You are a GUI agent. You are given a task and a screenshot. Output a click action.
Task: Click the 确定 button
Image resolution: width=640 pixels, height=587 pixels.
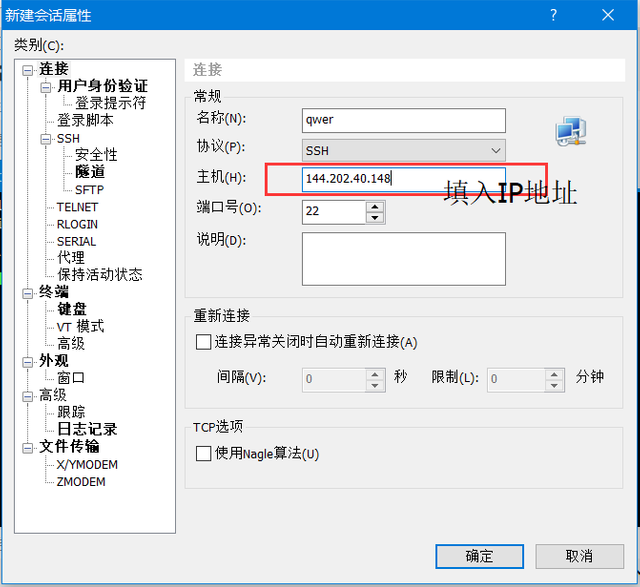(480, 556)
